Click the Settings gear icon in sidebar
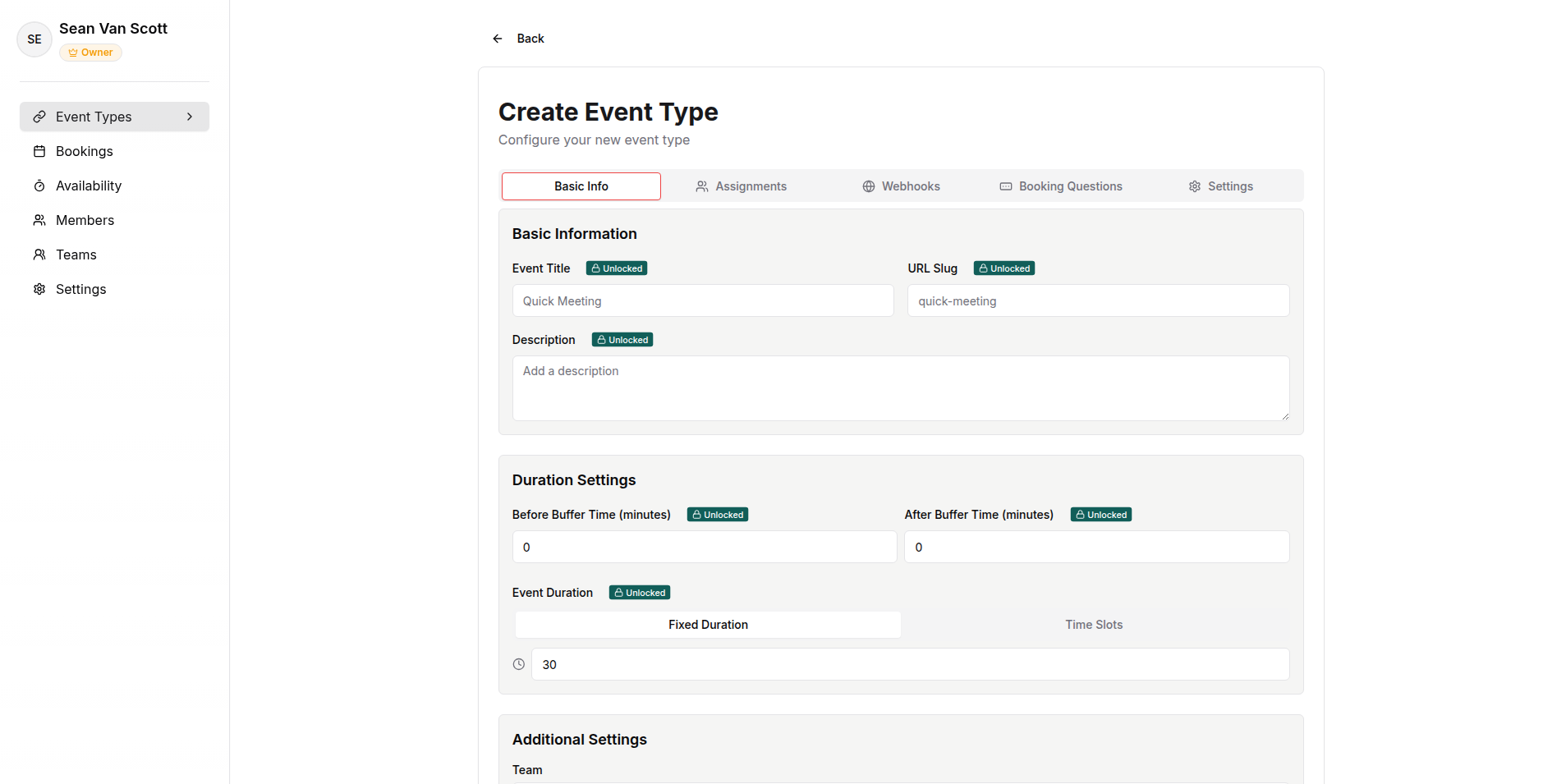Viewport: 1566px width, 784px height. [39, 289]
